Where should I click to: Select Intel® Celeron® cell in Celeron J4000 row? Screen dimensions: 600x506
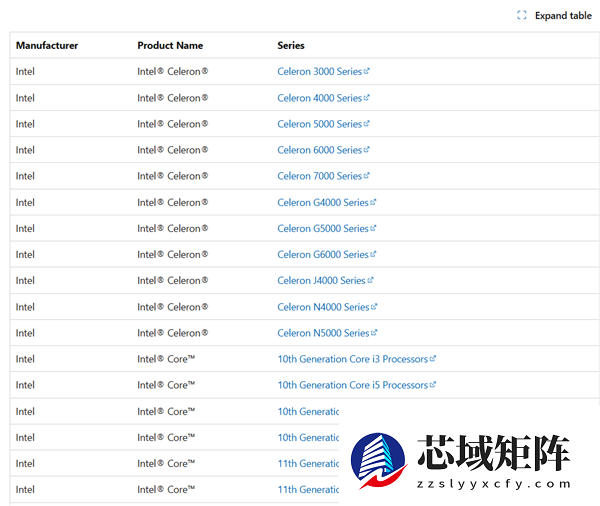click(173, 281)
